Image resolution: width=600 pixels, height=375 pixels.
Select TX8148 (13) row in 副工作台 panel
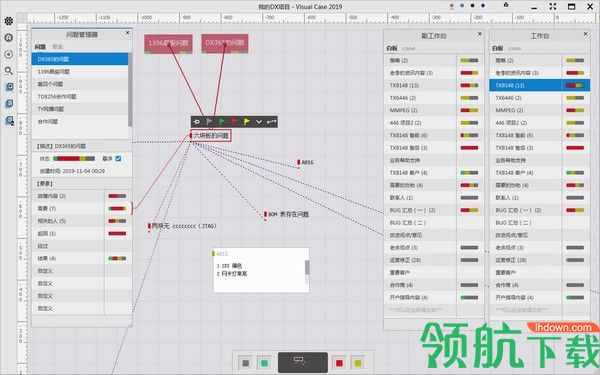tap(433, 85)
